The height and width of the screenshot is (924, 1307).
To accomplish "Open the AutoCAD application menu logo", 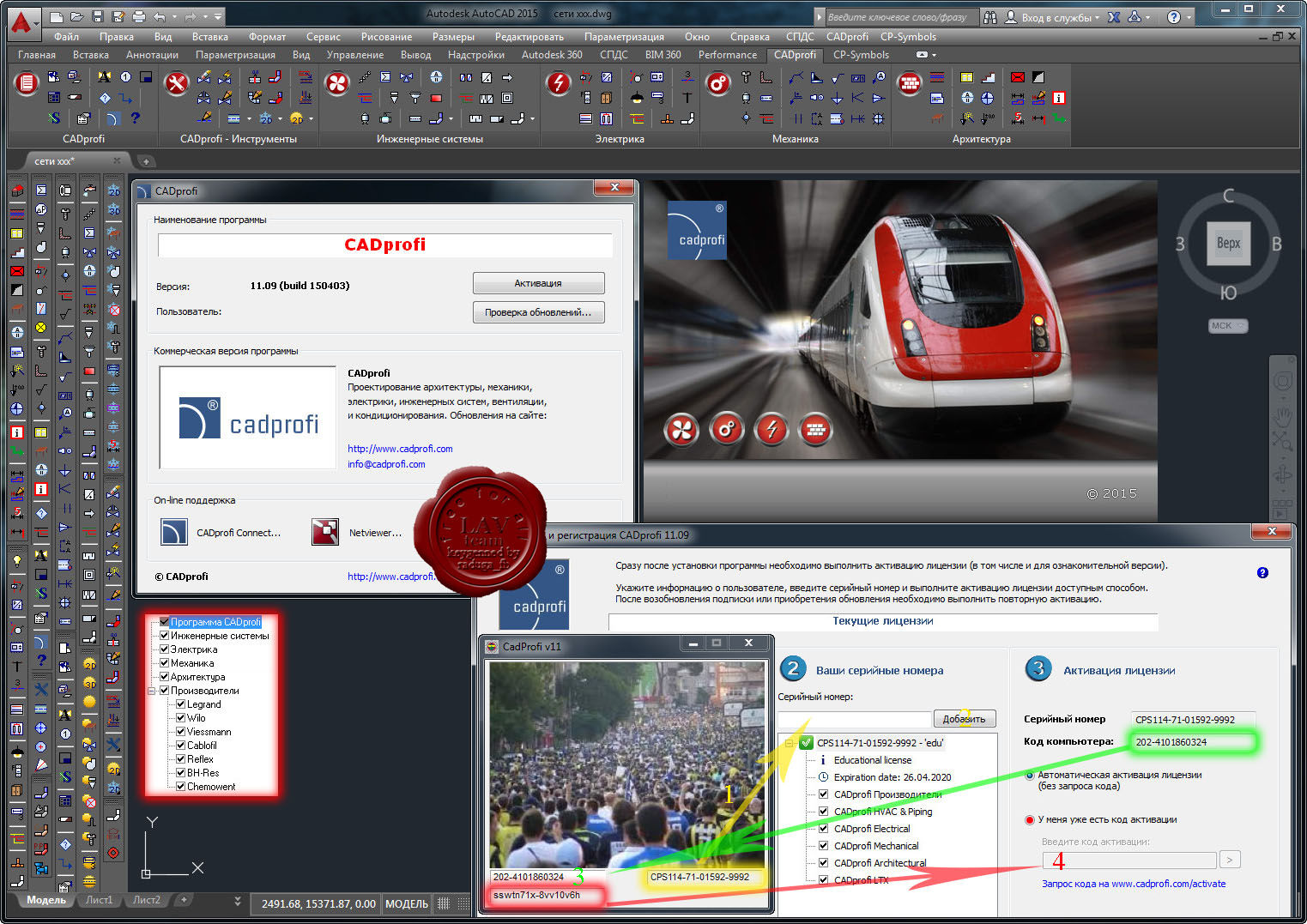I will [x=23, y=23].
